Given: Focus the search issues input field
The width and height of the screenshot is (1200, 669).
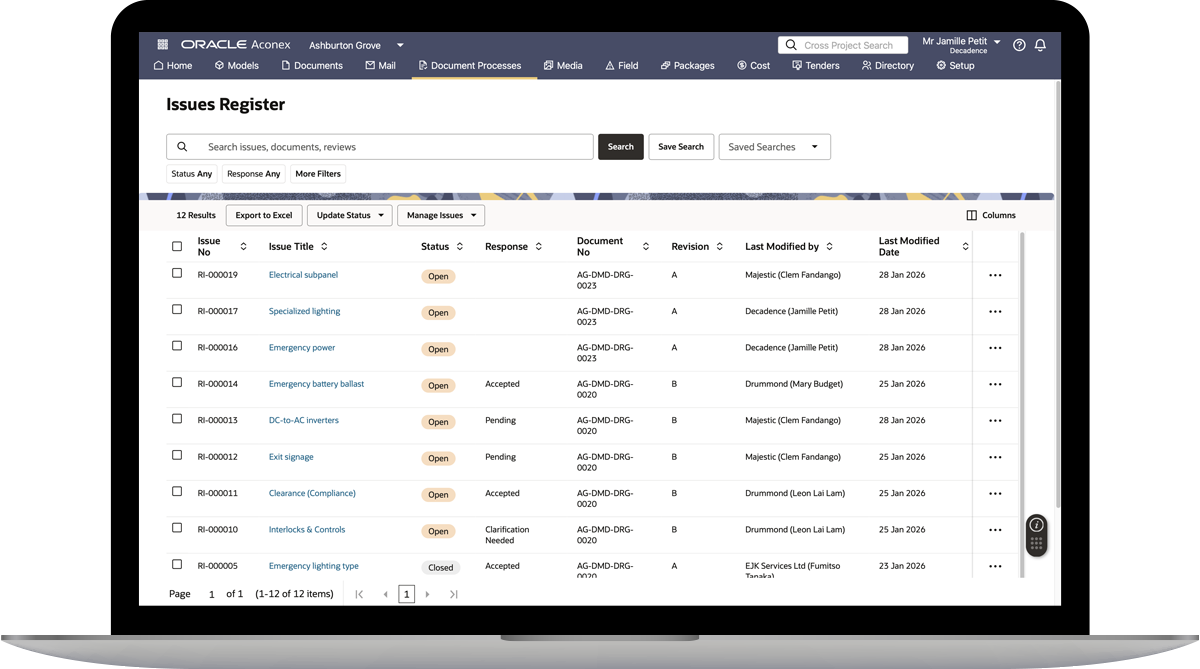Looking at the screenshot, I should (395, 147).
